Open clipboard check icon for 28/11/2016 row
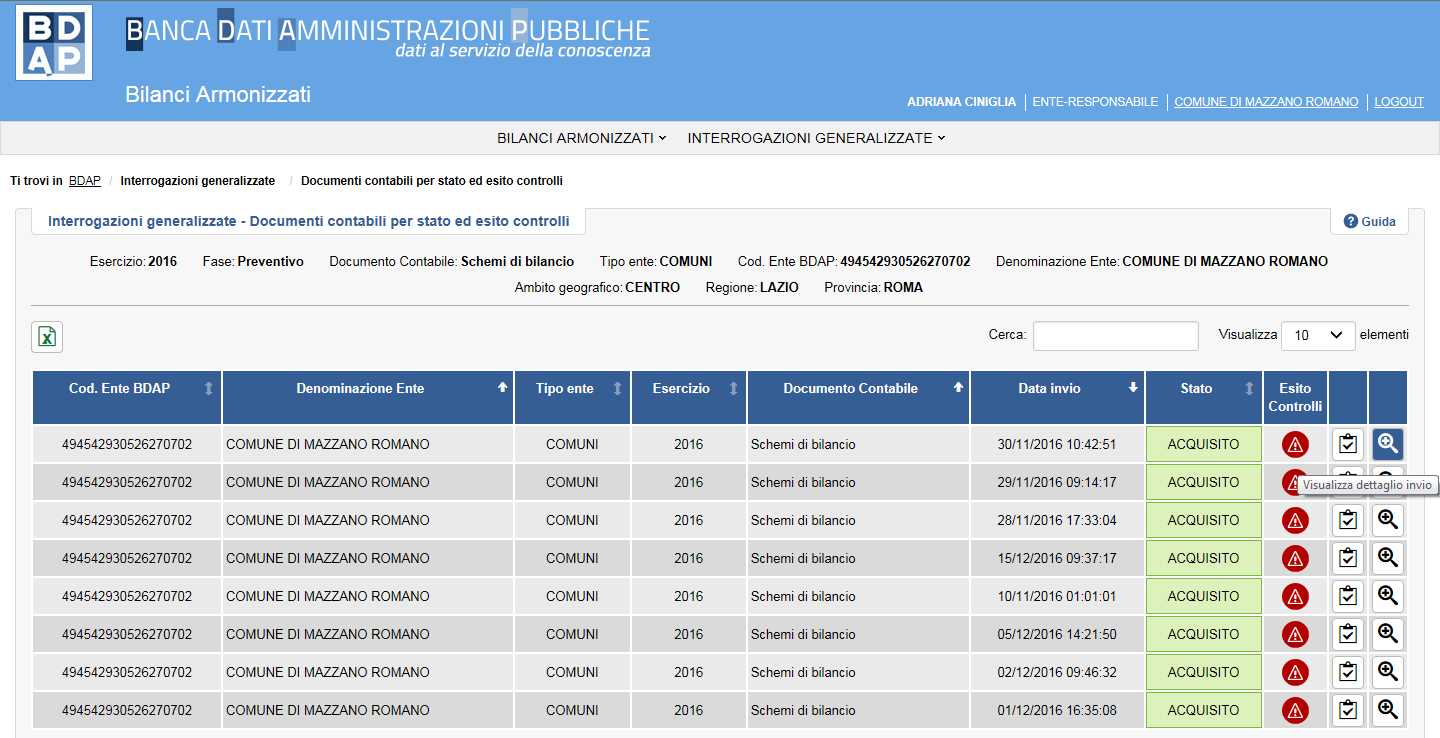This screenshot has height=738, width=1440. [1348, 520]
